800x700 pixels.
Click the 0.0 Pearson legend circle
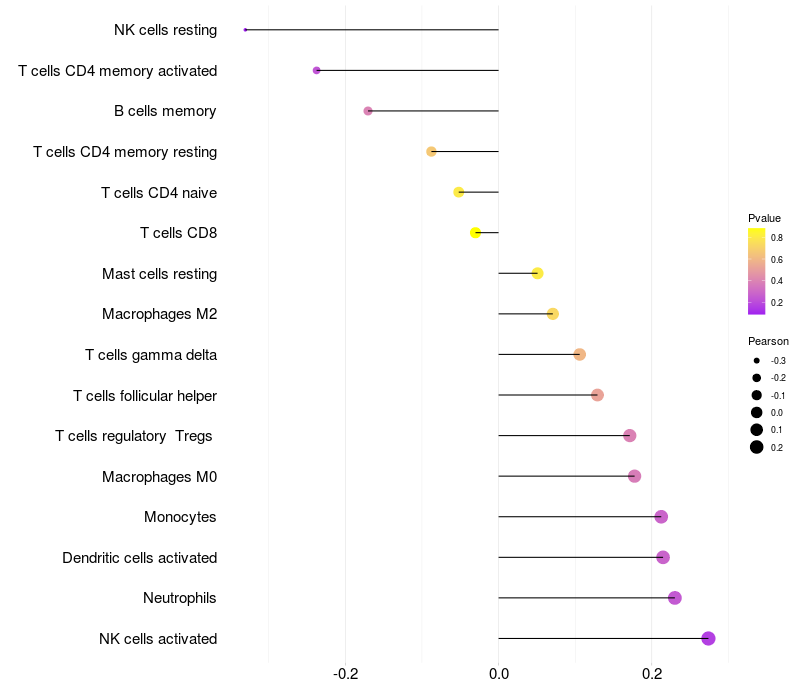click(x=757, y=412)
